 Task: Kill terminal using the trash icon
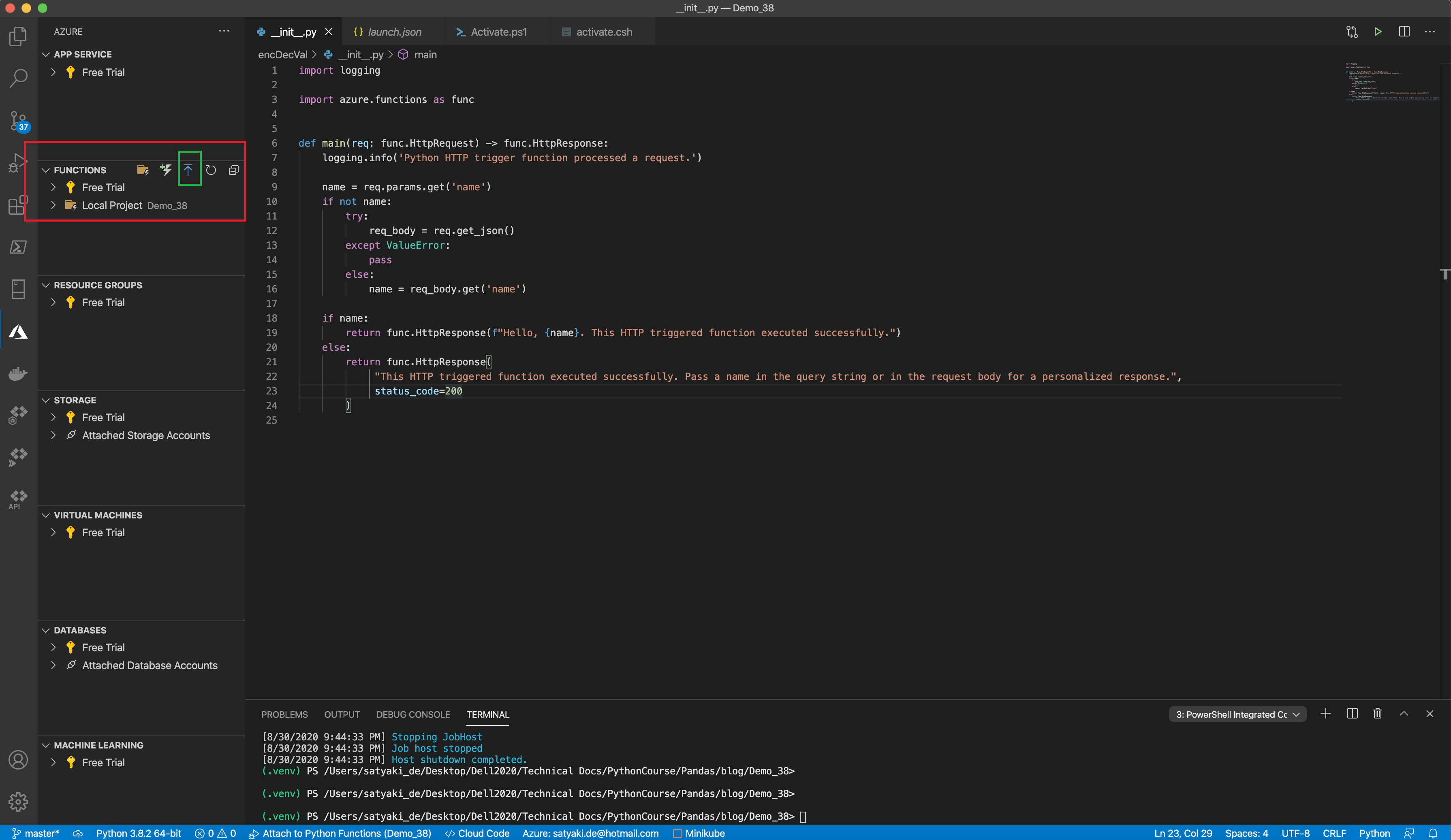point(1377,714)
